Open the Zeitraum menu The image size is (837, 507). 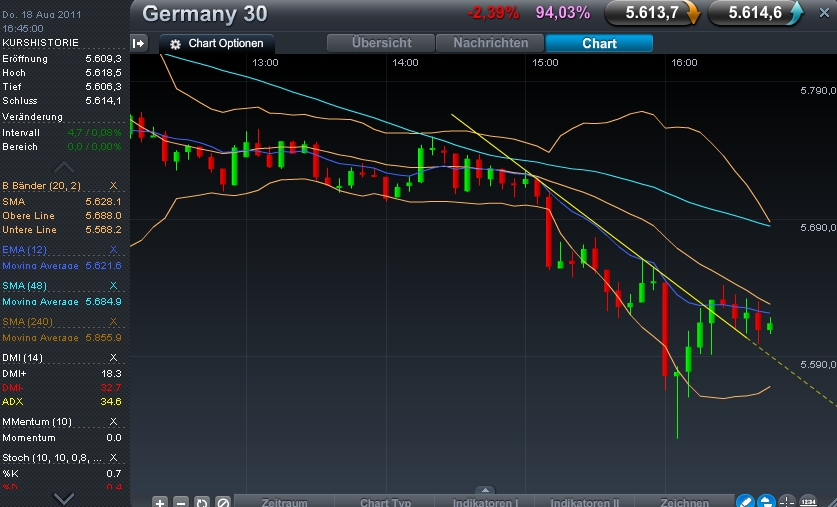click(284, 502)
